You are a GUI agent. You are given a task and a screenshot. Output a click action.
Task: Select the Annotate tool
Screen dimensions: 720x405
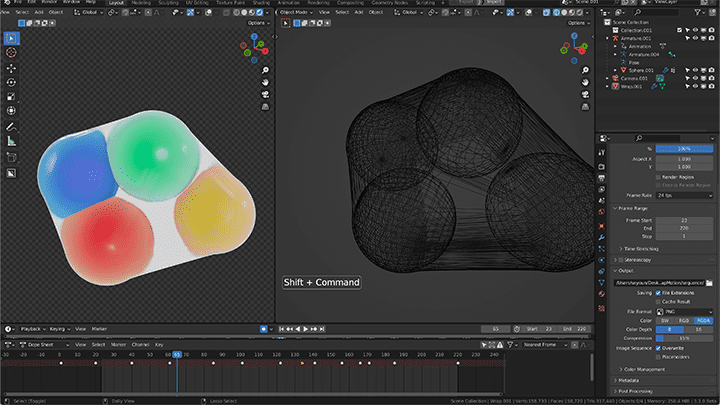11,127
